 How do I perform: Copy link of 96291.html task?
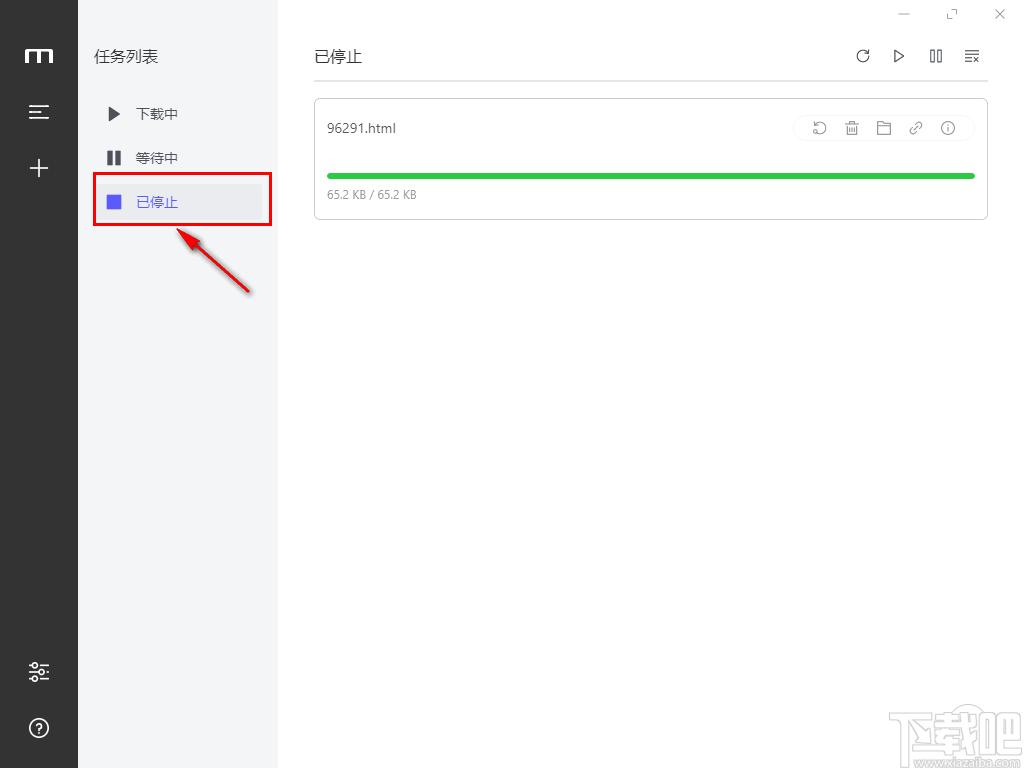point(916,128)
